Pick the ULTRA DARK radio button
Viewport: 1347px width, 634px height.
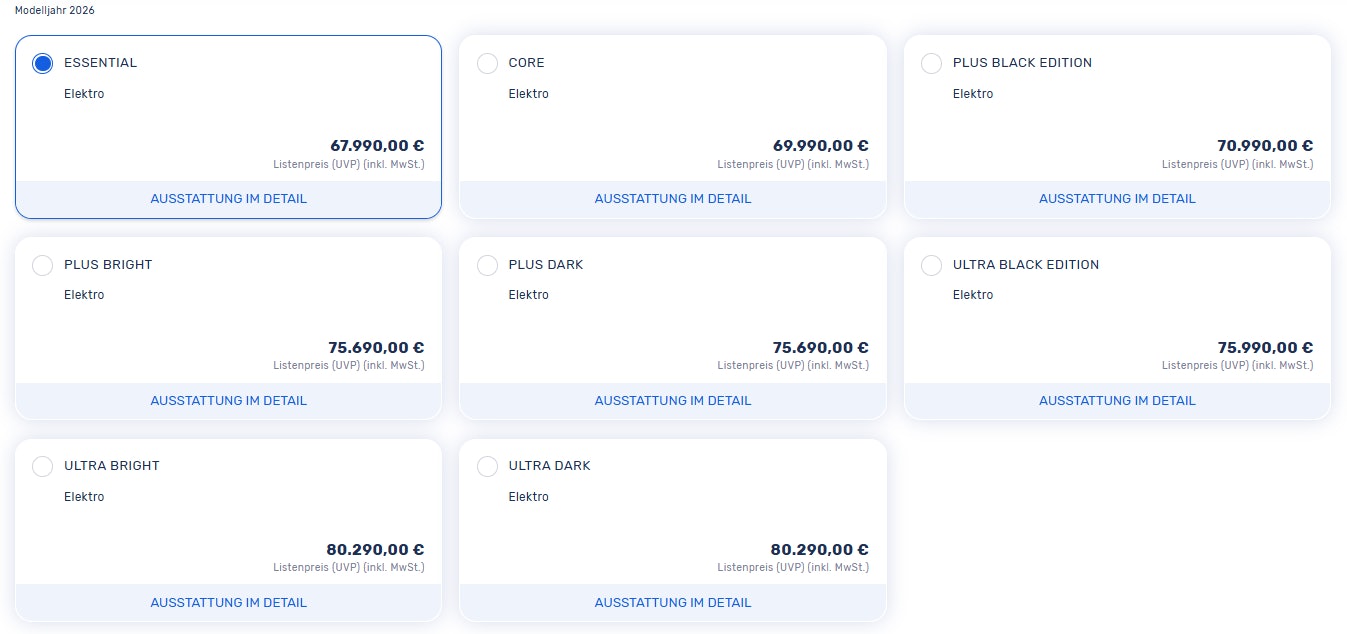[487, 466]
